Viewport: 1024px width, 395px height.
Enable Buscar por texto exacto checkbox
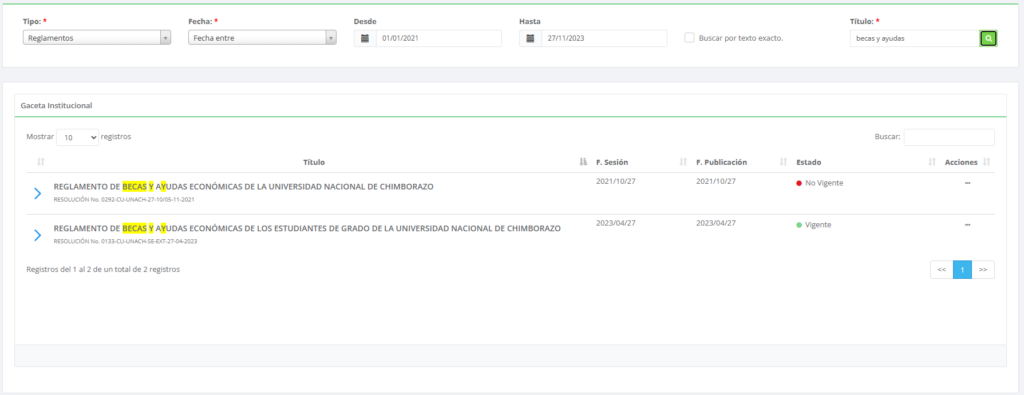point(689,38)
